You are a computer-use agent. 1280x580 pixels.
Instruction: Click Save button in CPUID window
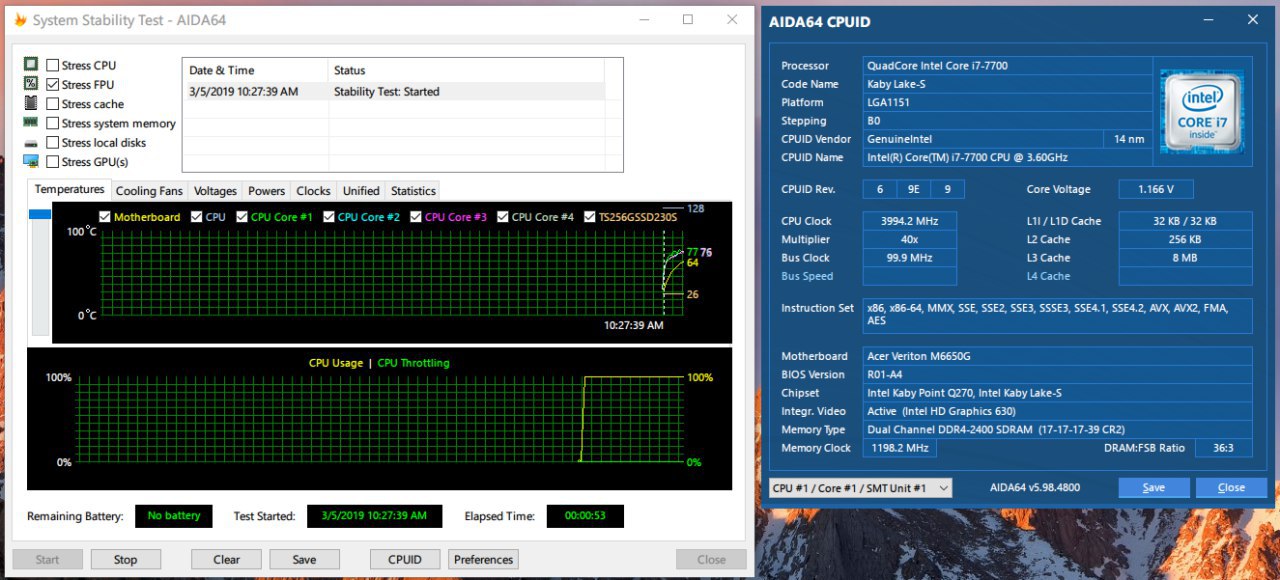1153,488
